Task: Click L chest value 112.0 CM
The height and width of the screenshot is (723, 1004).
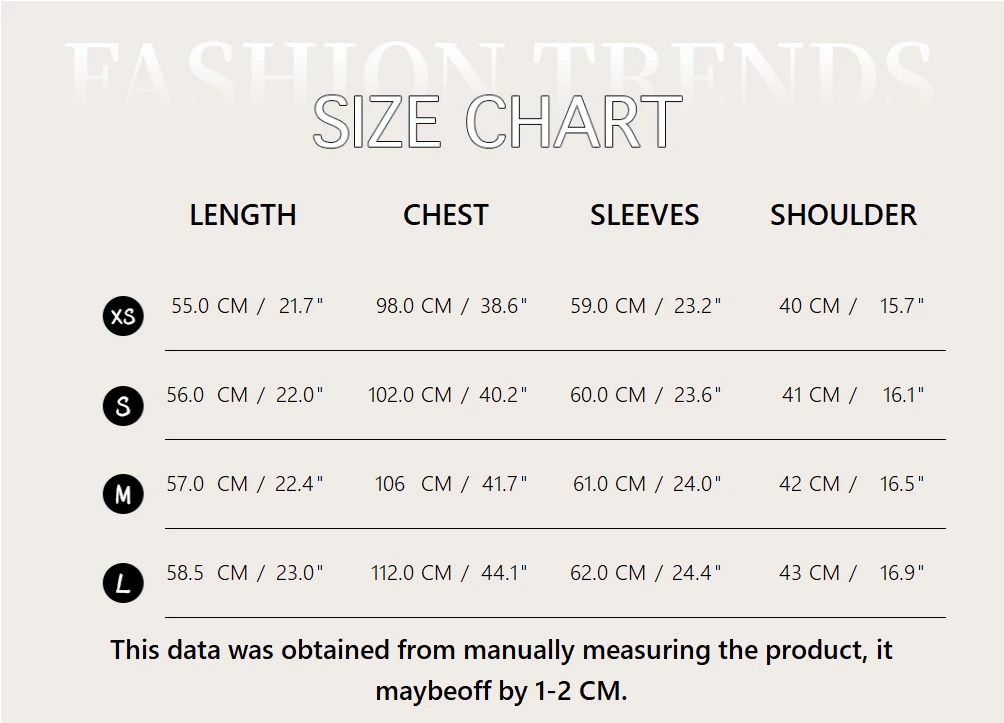Action: coord(412,573)
